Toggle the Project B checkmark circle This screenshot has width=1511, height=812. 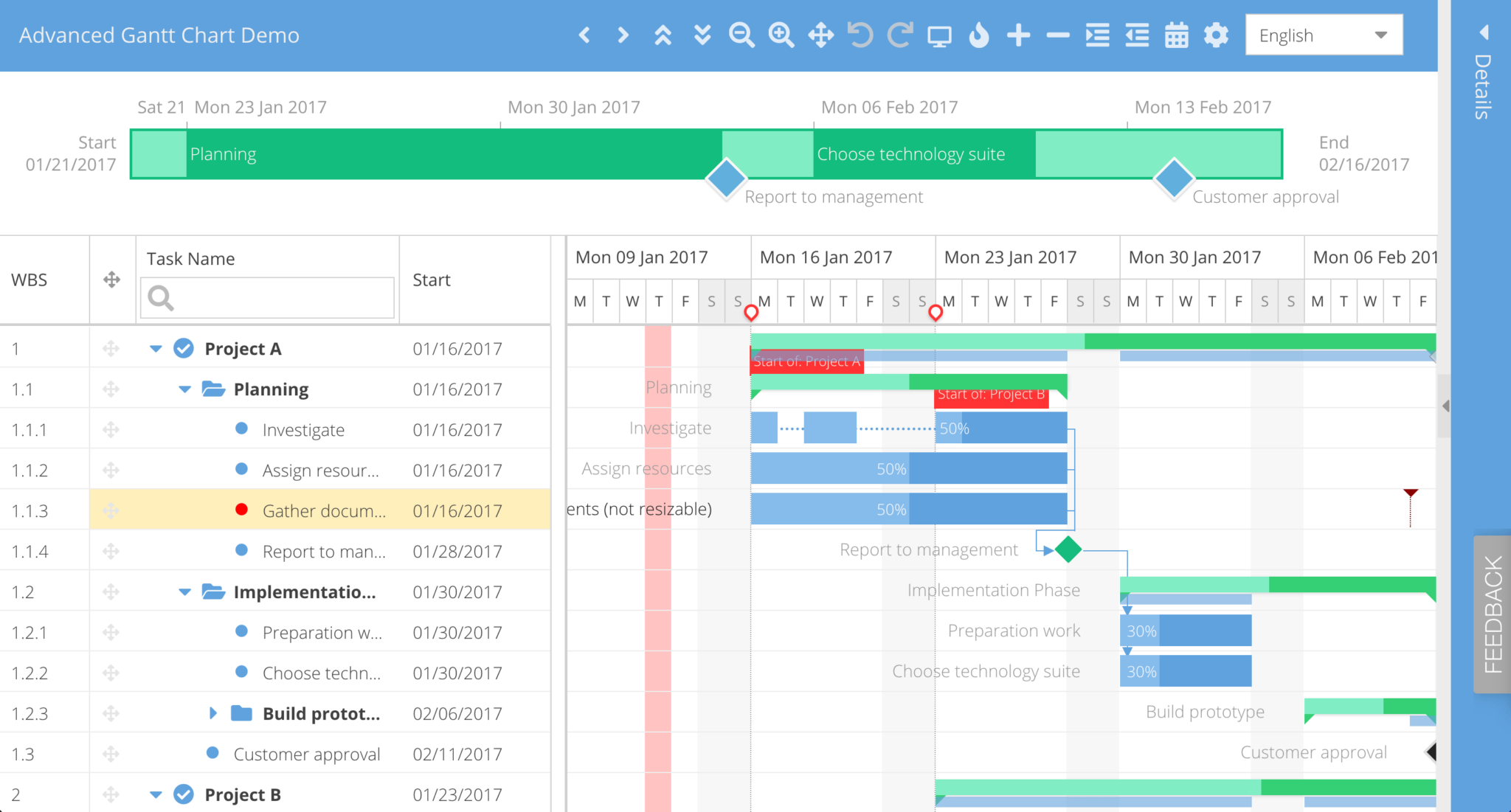tap(184, 794)
